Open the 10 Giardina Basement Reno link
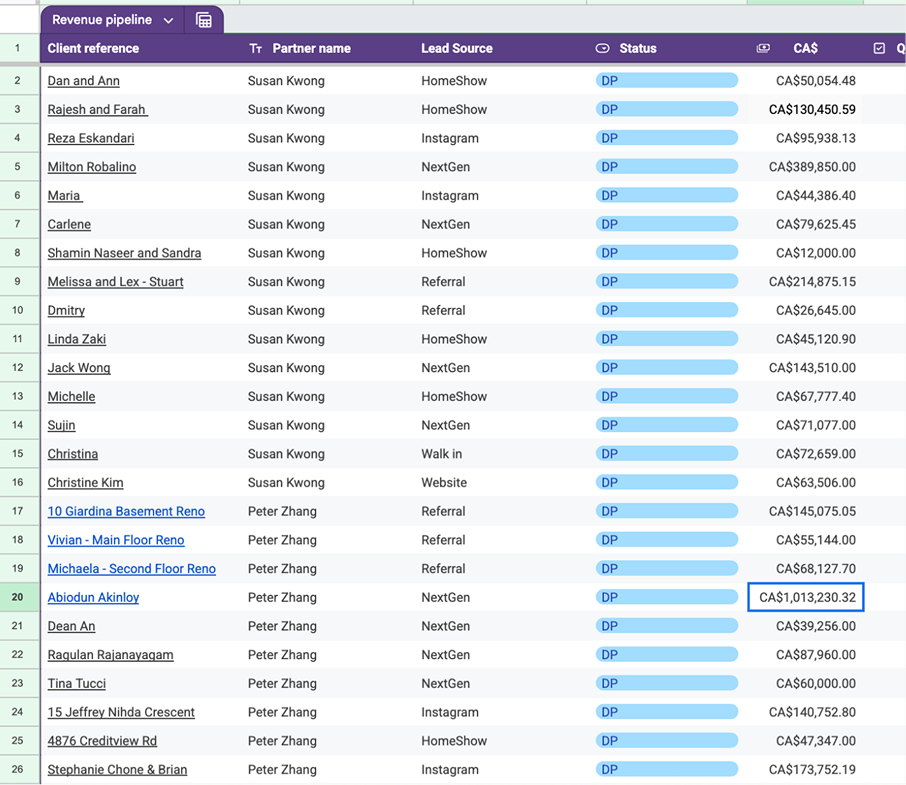Screen dimensions: 906x785 (126, 511)
